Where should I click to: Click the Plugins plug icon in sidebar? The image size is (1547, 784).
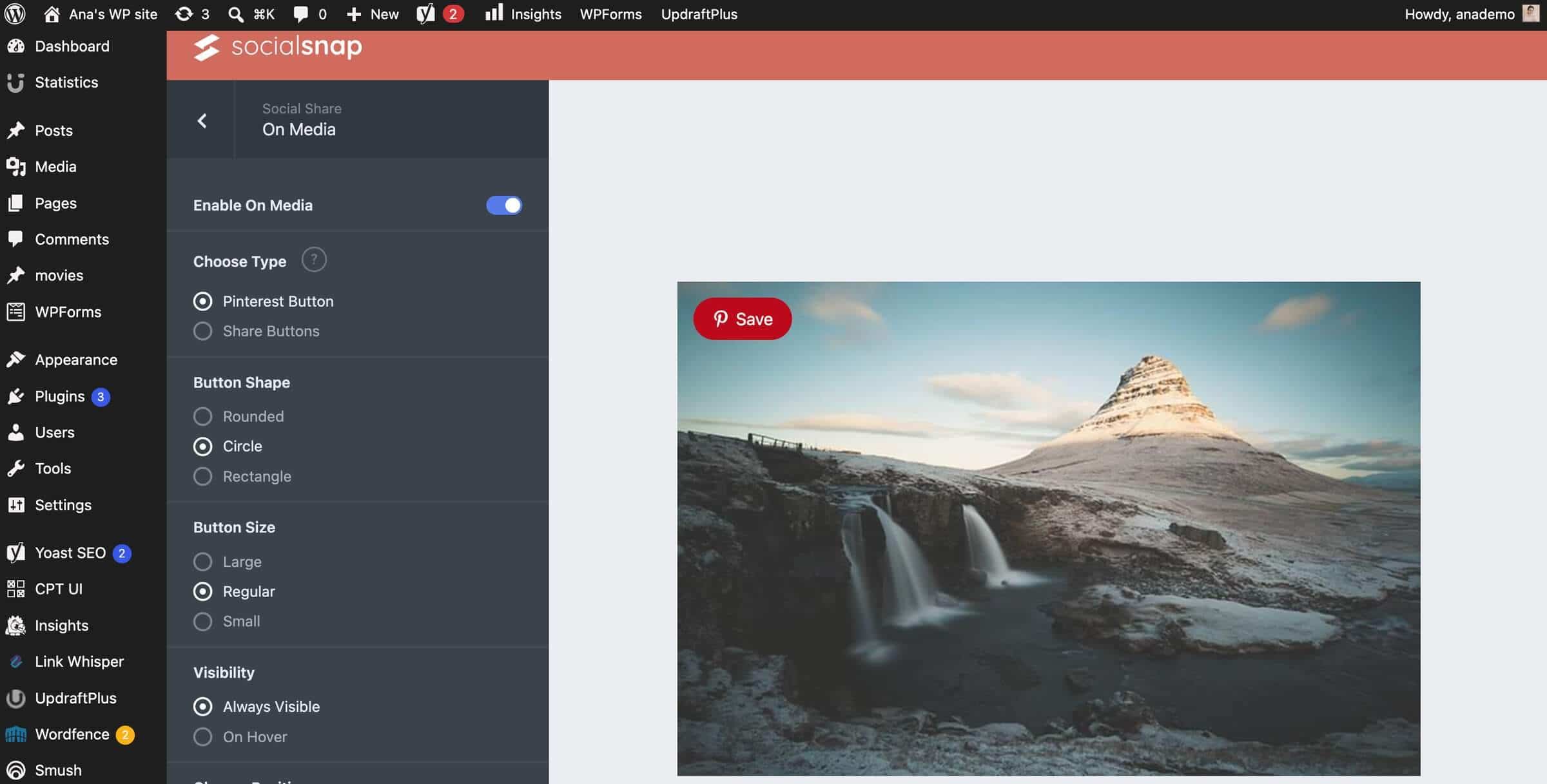click(15, 396)
